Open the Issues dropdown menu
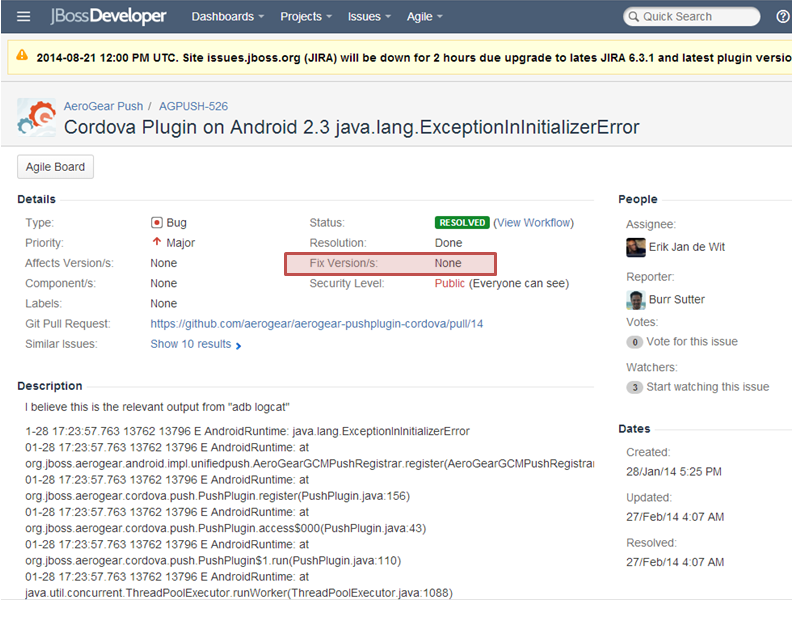 [x=370, y=17]
